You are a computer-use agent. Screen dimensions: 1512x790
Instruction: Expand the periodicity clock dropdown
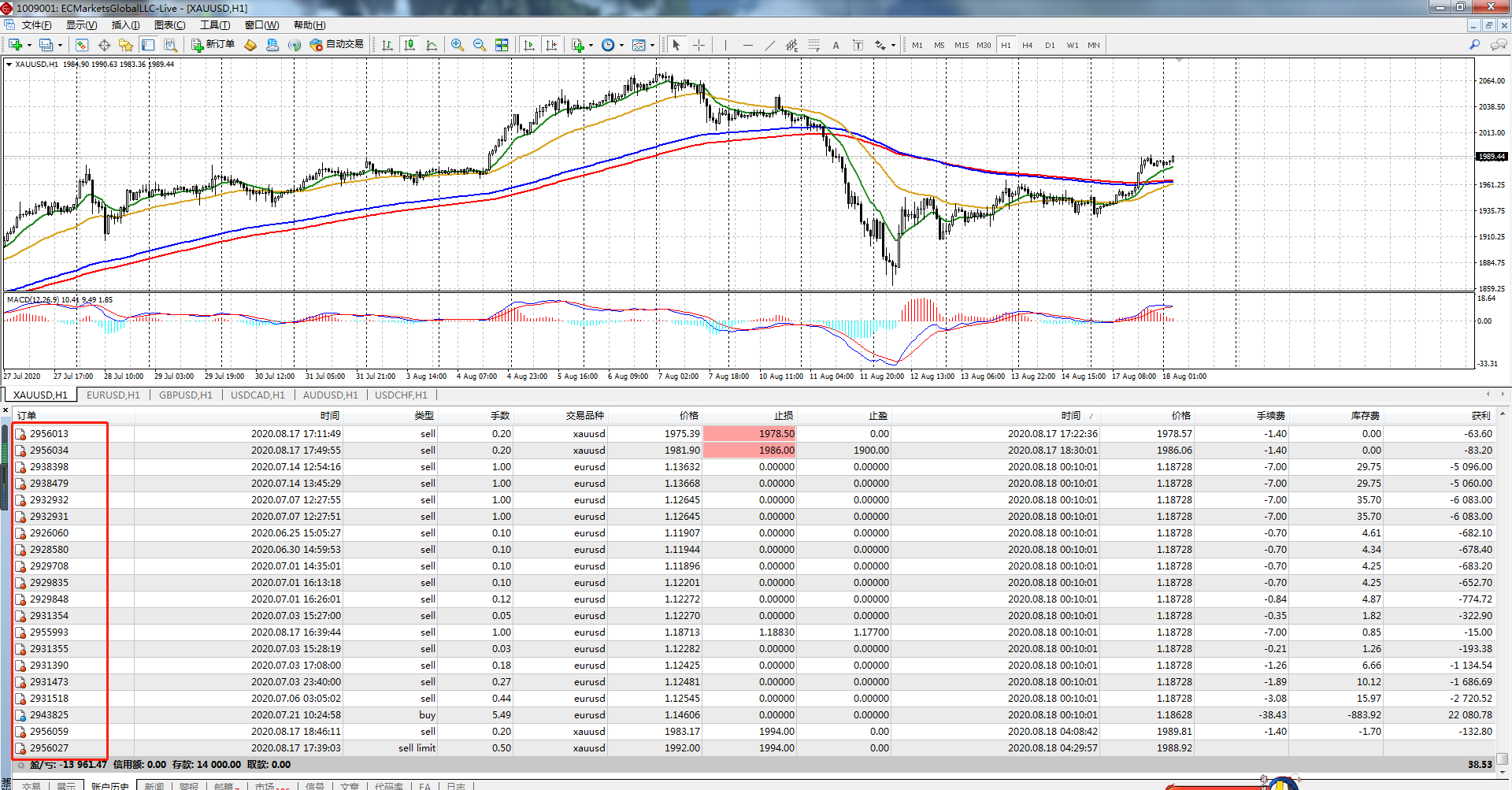point(621,45)
